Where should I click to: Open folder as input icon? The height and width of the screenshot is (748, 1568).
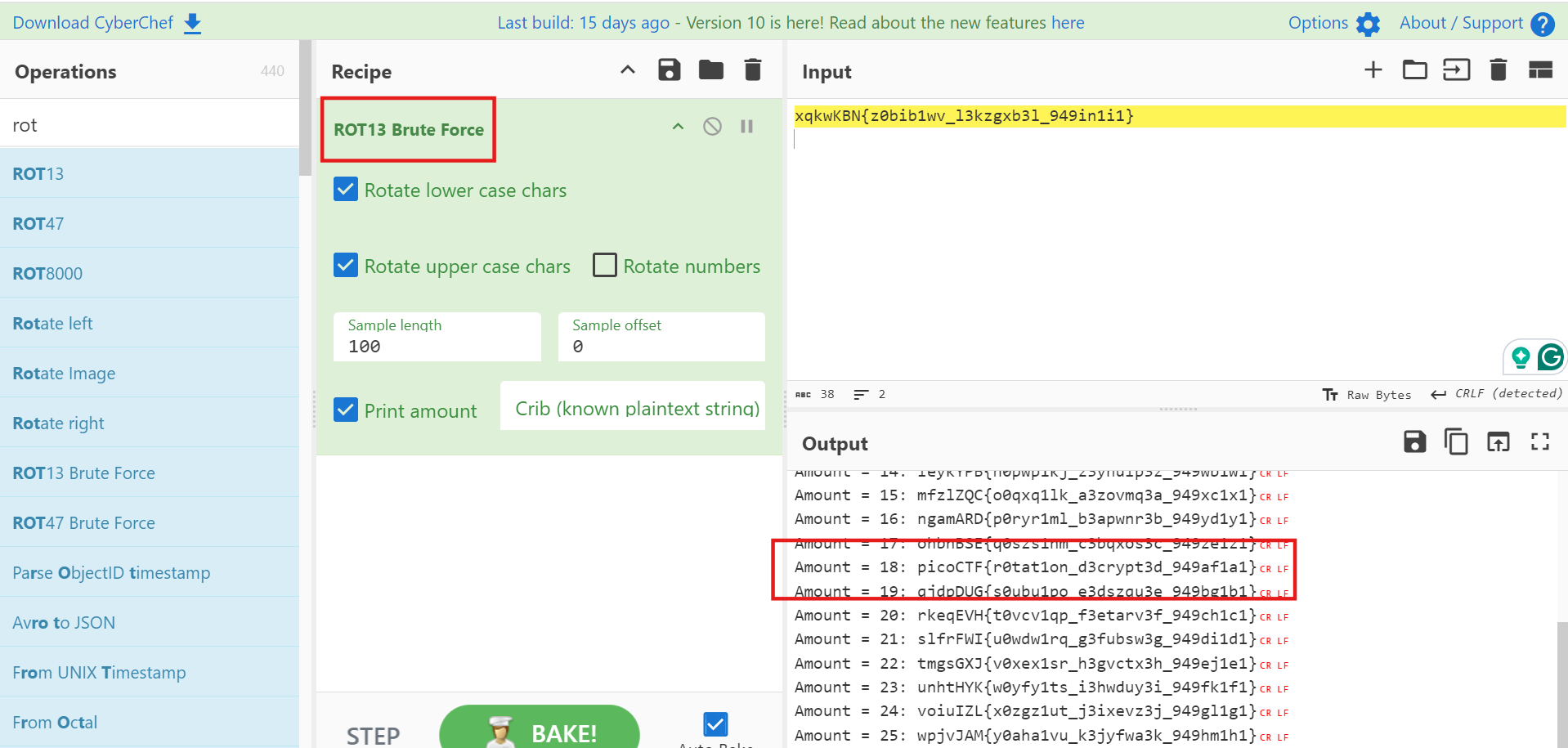click(1415, 70)
